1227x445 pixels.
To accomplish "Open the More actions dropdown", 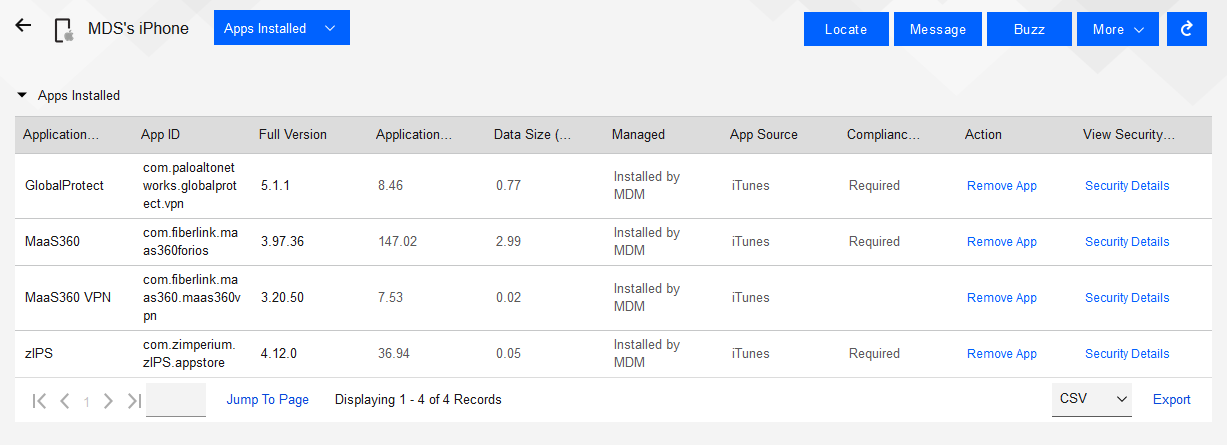I will (x=1117, y=29).
